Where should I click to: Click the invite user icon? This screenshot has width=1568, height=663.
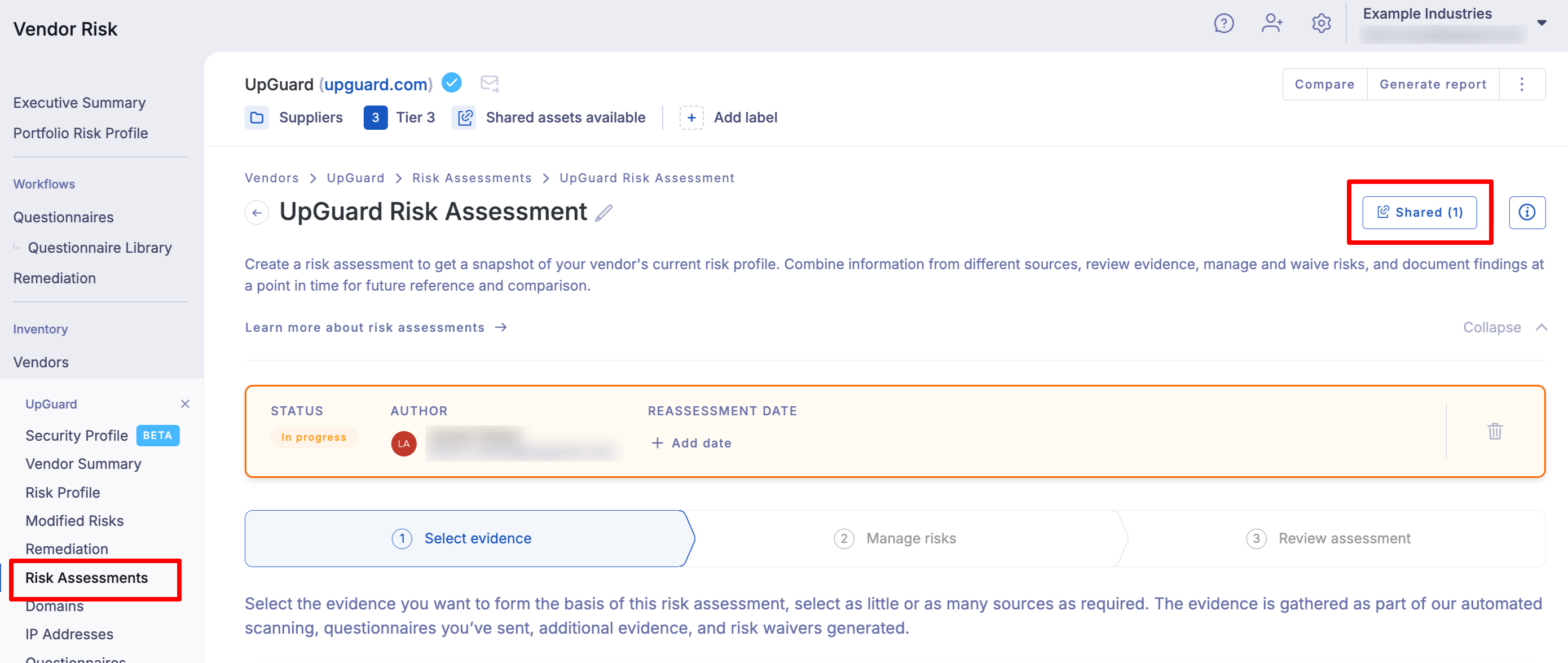point(1271,23)
